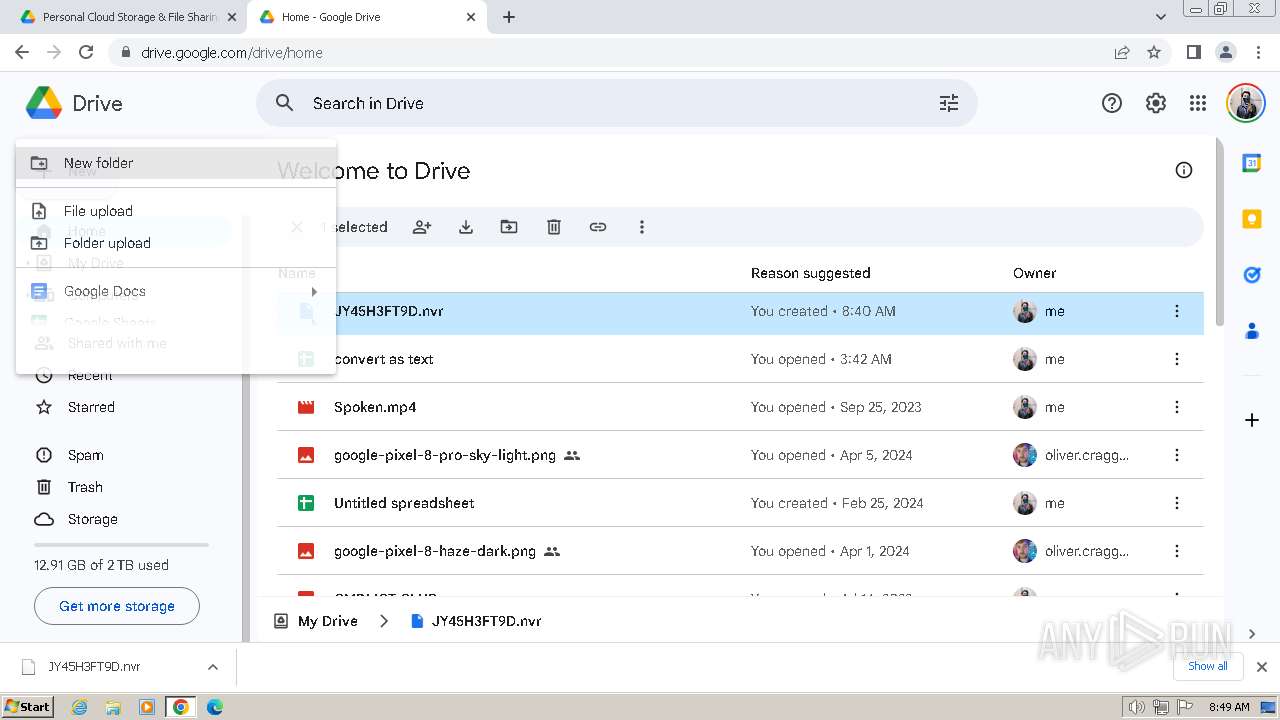Open more actions for Spoken.mp4
1280x720 pixels.
(x=1177, y=407)
